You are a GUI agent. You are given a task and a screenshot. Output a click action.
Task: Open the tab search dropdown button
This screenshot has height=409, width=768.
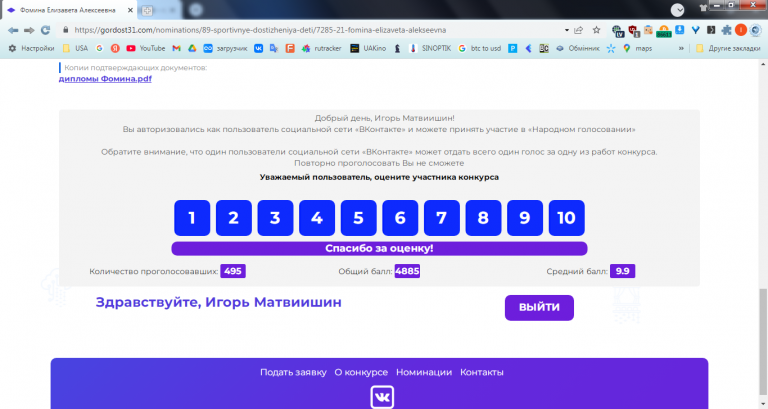tap(677, 10)
